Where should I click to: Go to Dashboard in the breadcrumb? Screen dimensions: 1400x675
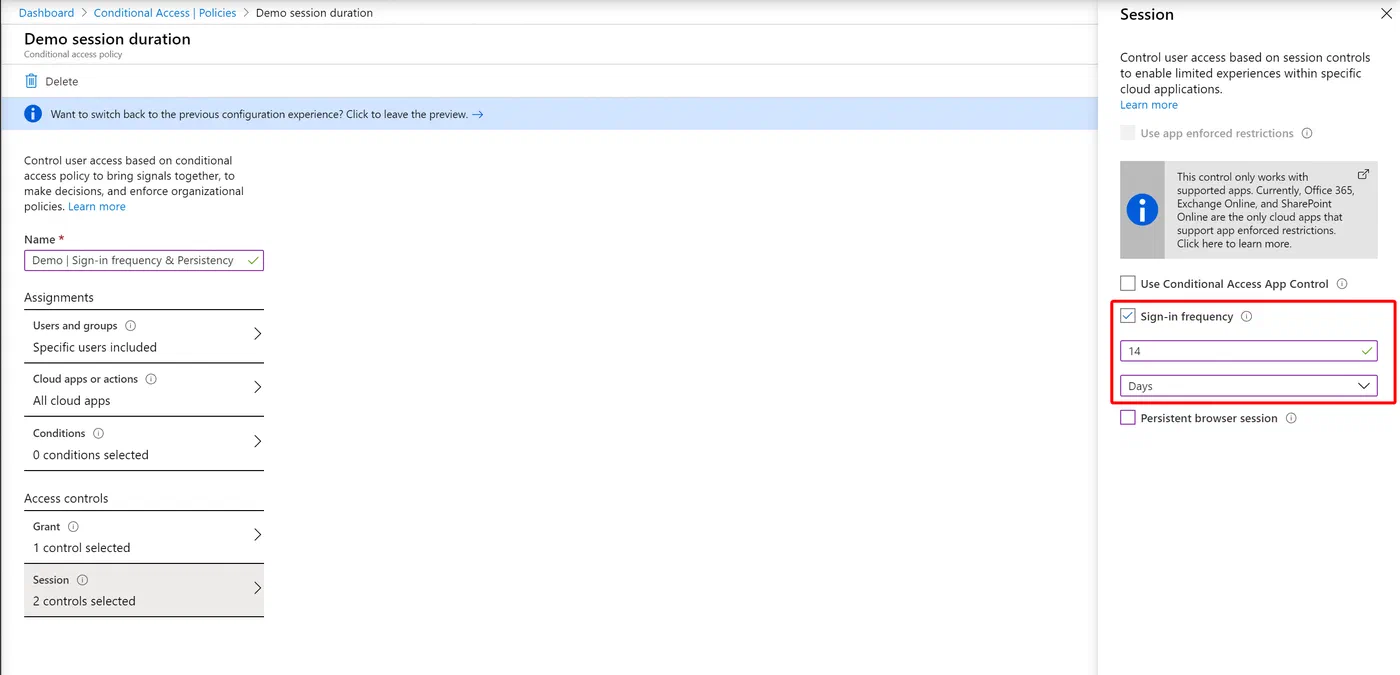coord(47,13)
